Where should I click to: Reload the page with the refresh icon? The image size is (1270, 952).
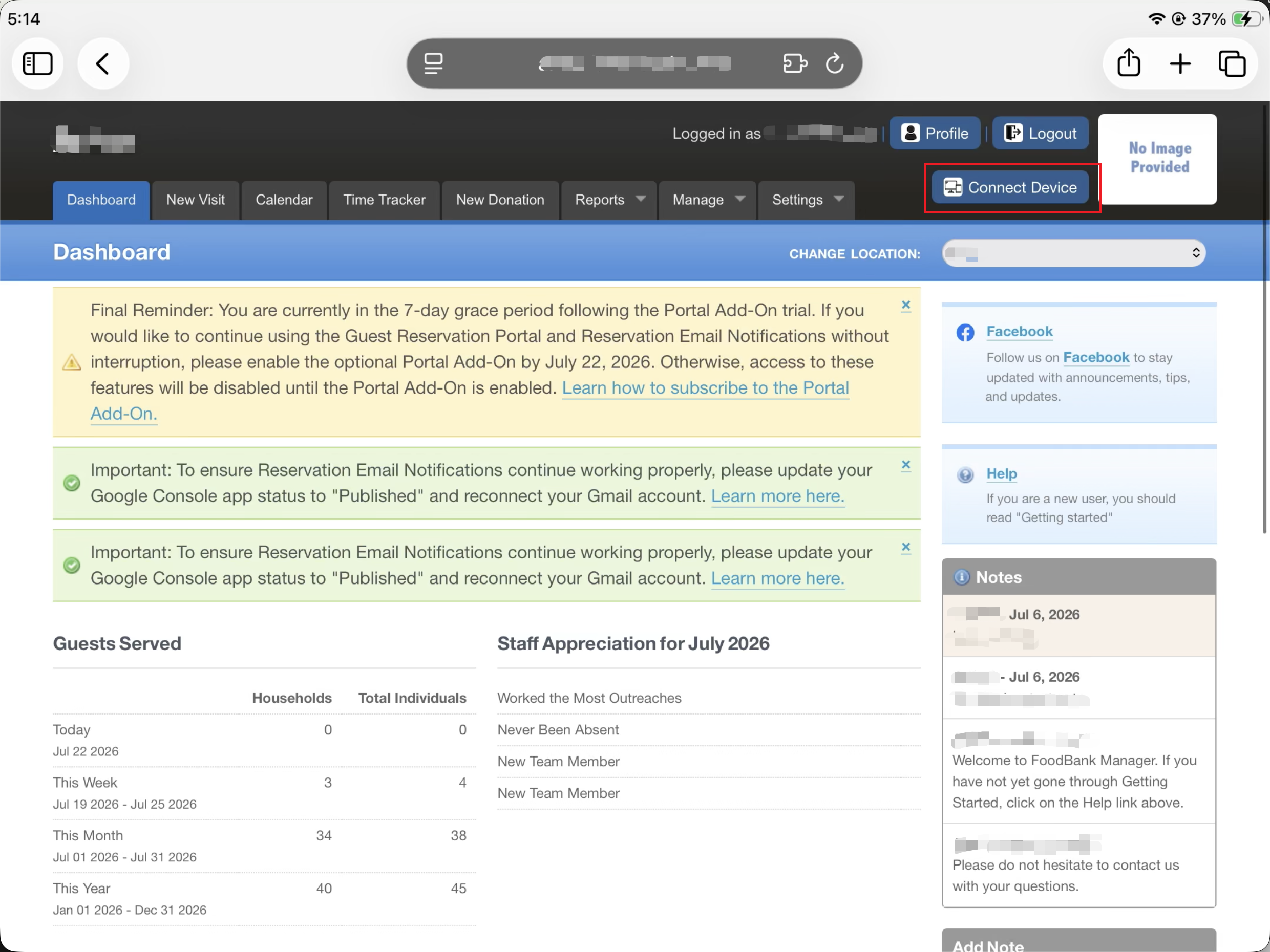[834, 63]
